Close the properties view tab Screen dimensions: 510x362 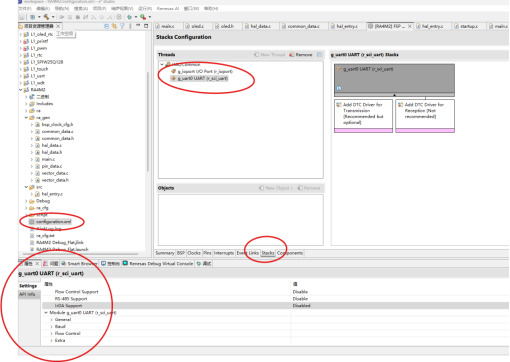[37, 264]
